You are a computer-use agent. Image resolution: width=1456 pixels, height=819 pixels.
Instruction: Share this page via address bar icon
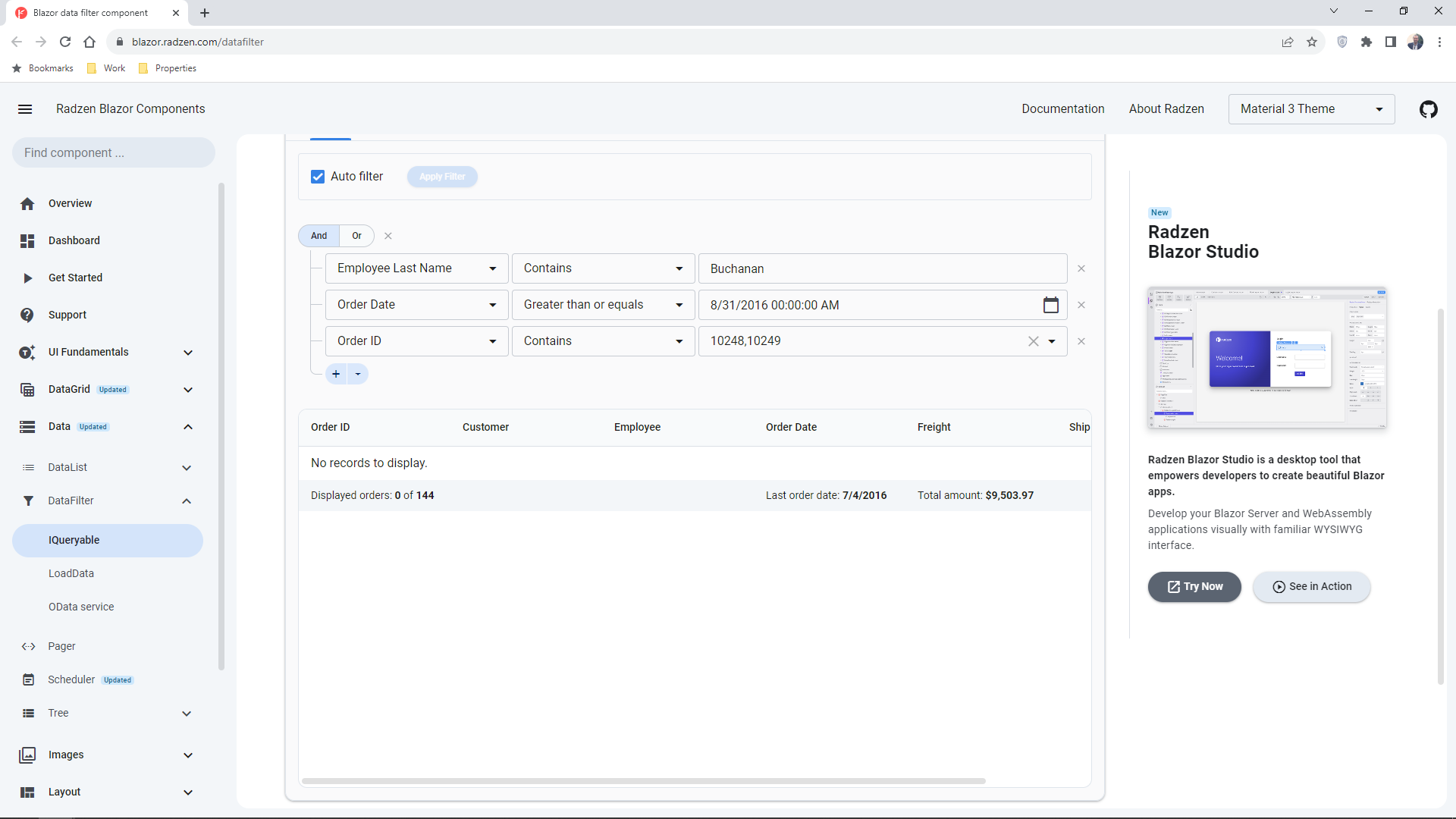tap(1288, 42)
